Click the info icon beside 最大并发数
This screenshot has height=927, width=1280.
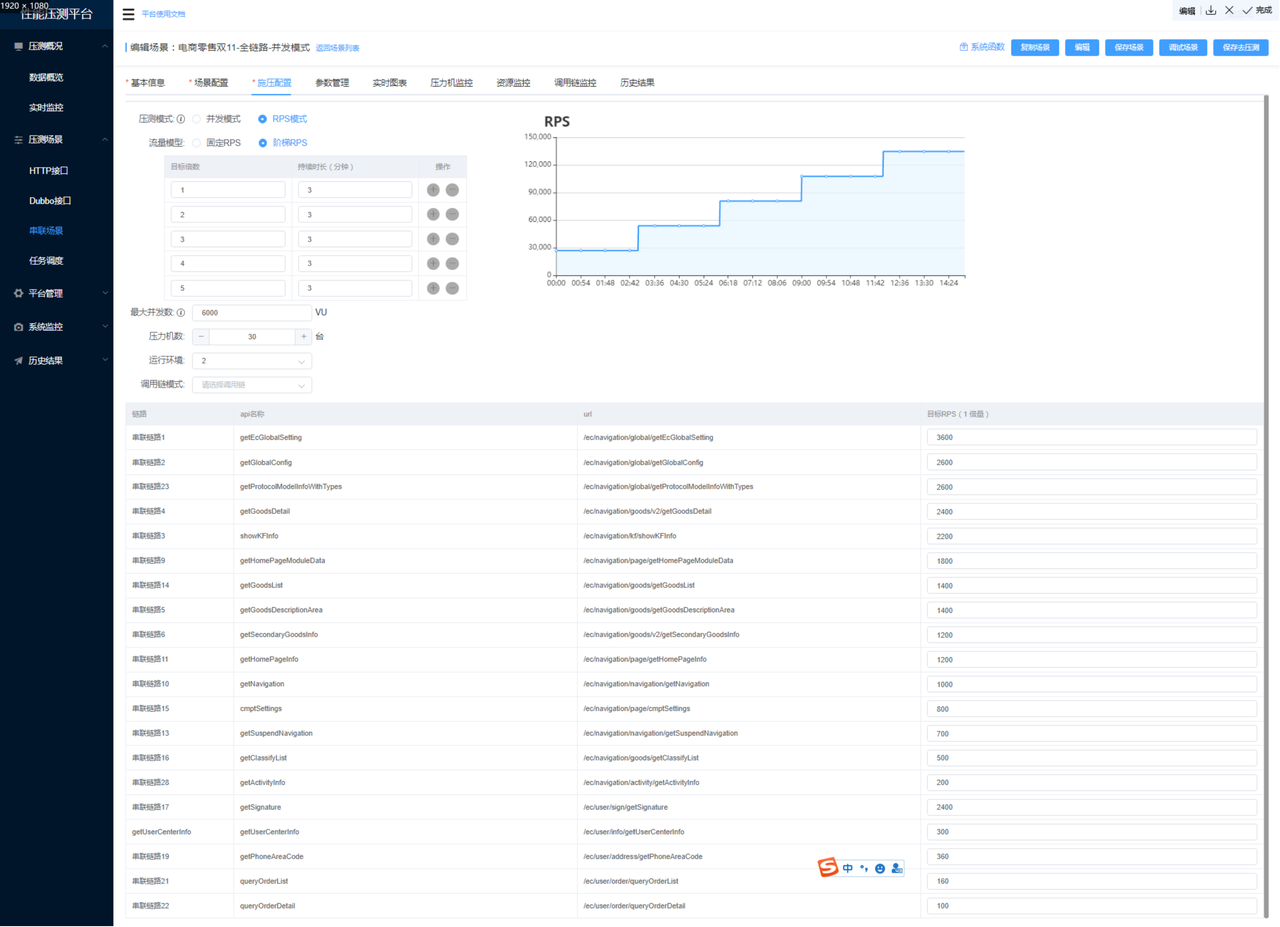tap(181, 313)
